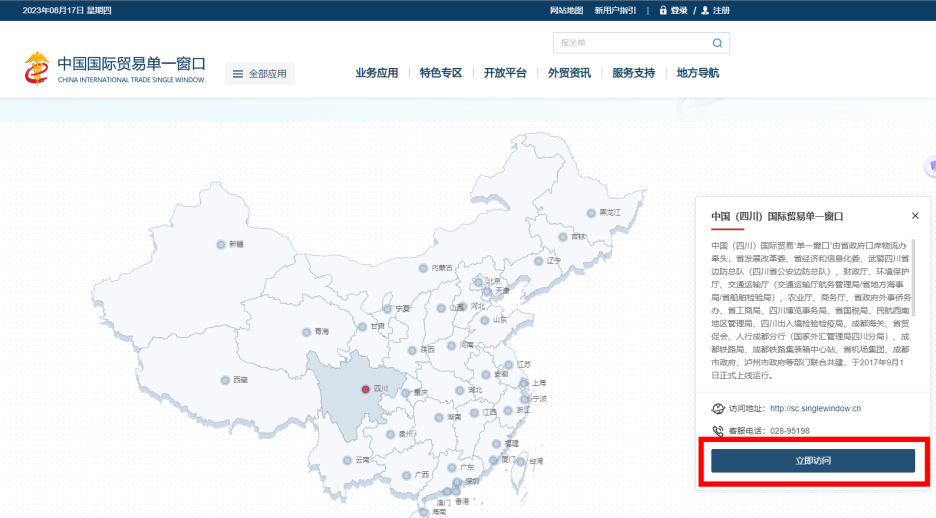The height and width of the screenshot is (518, 936).
Task: Click the user icon beside 注册
Action: point(704,10)
